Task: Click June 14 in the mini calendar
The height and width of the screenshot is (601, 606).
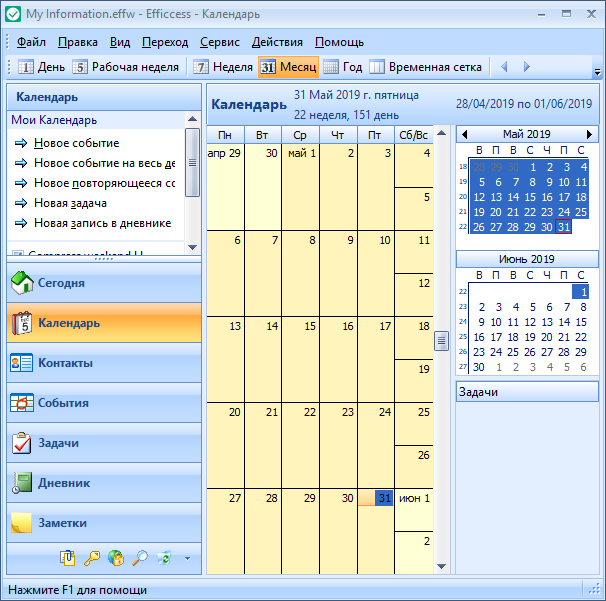Action: pos(564,322)
